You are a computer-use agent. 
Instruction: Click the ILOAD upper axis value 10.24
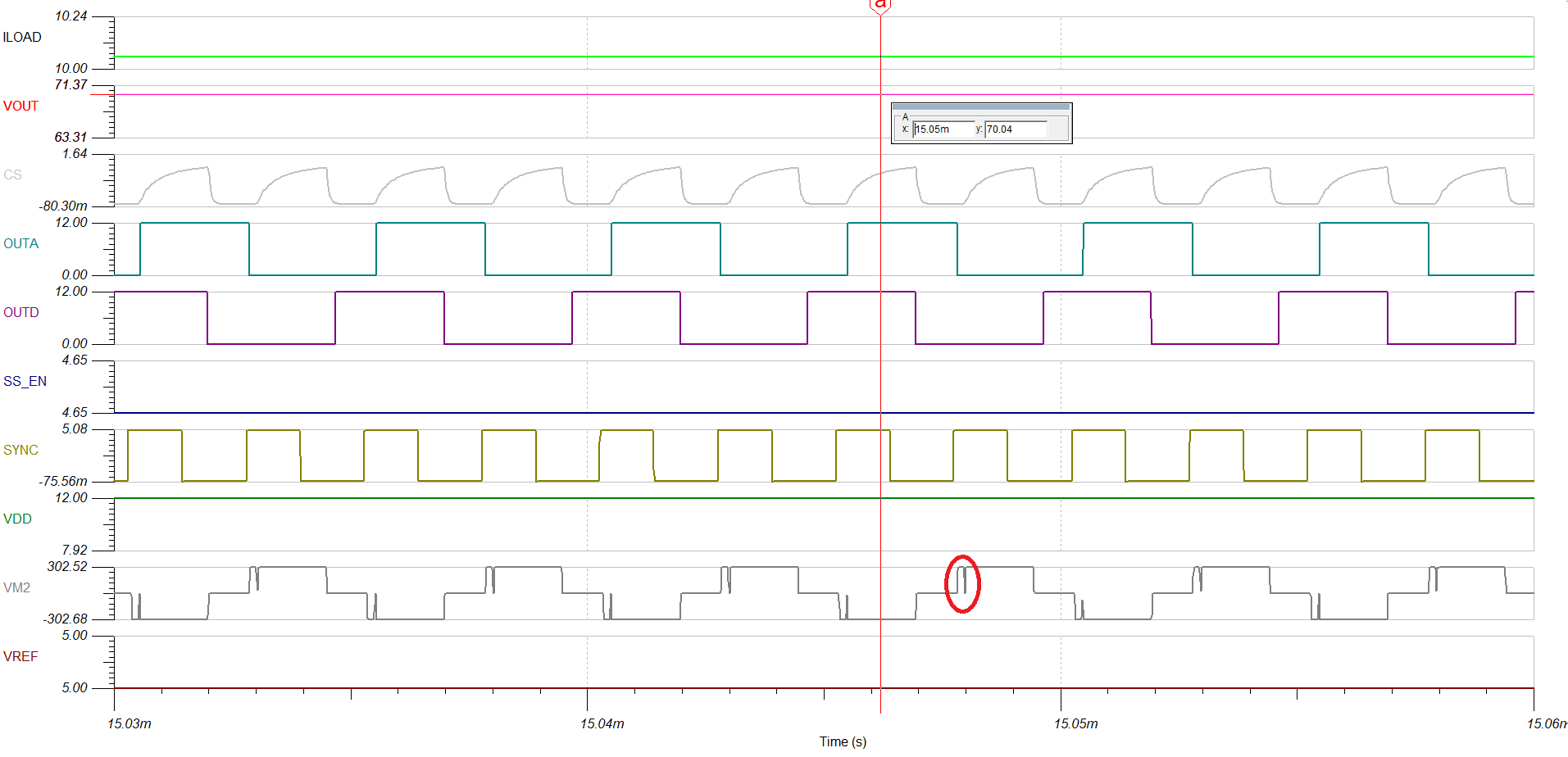pyautogui.click(x=71, y=16)
